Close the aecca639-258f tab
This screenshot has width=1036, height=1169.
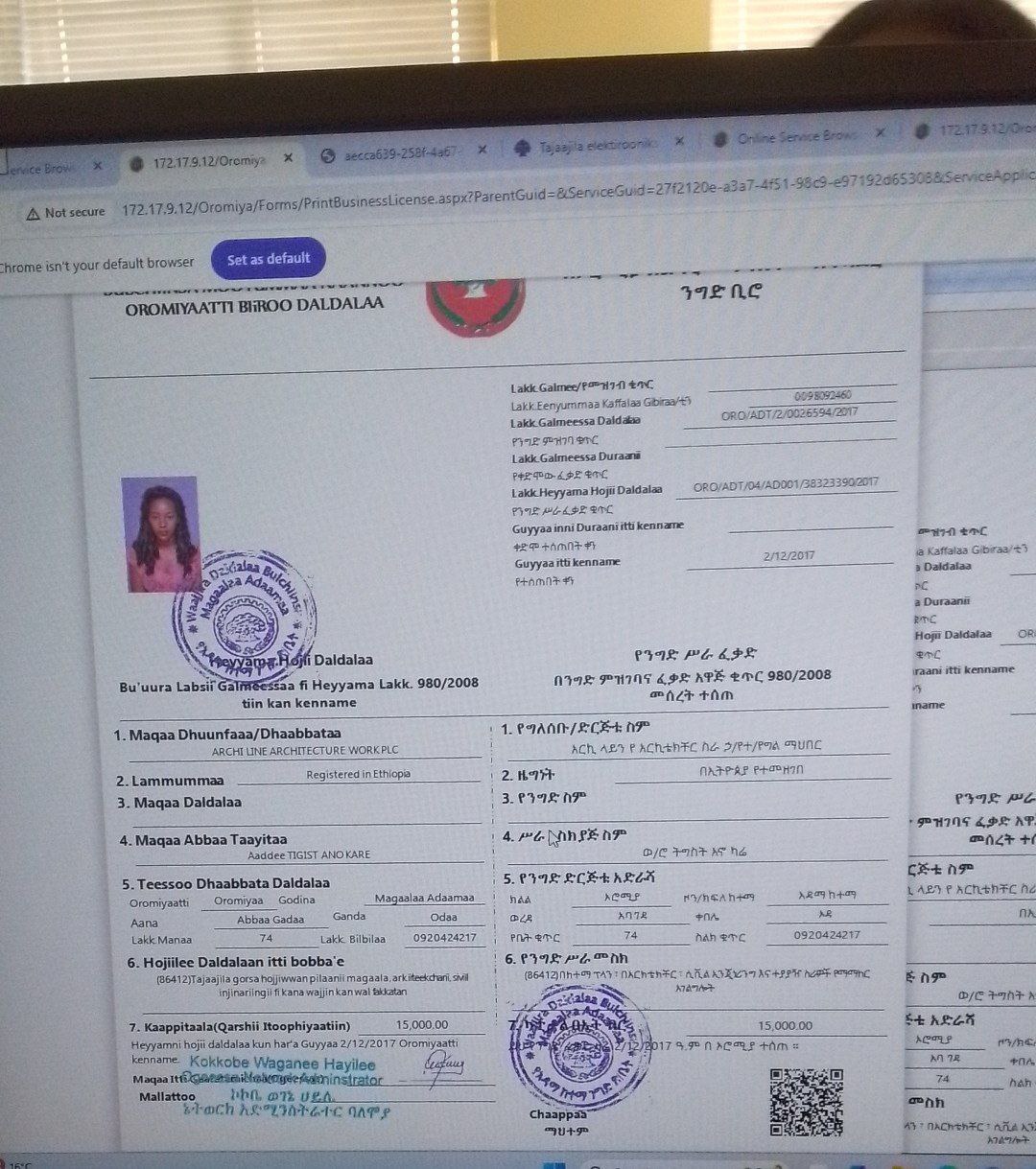coord(483,151)
